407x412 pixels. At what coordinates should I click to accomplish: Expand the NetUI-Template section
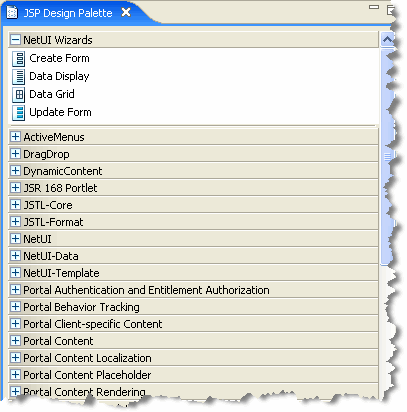point(15,273)
